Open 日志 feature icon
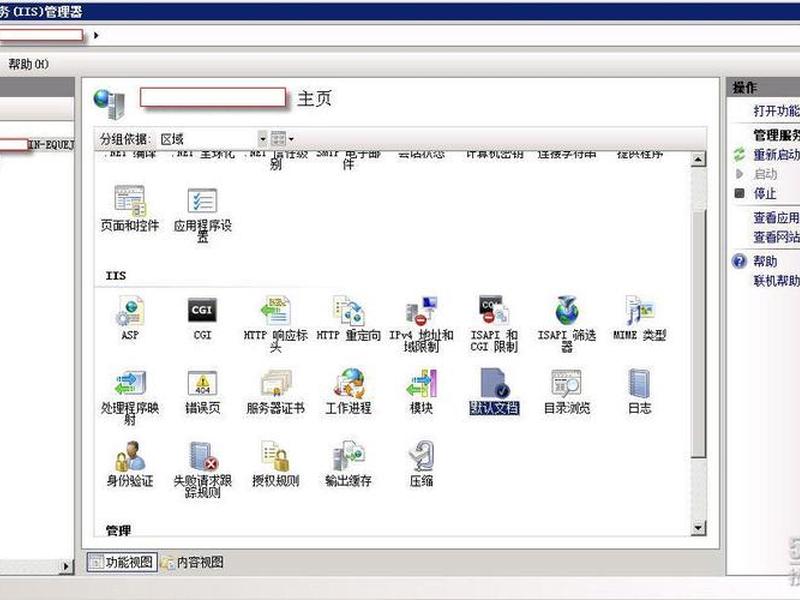Image resolution: width=800 pixels, height=600 pixels. pos(640,392)
